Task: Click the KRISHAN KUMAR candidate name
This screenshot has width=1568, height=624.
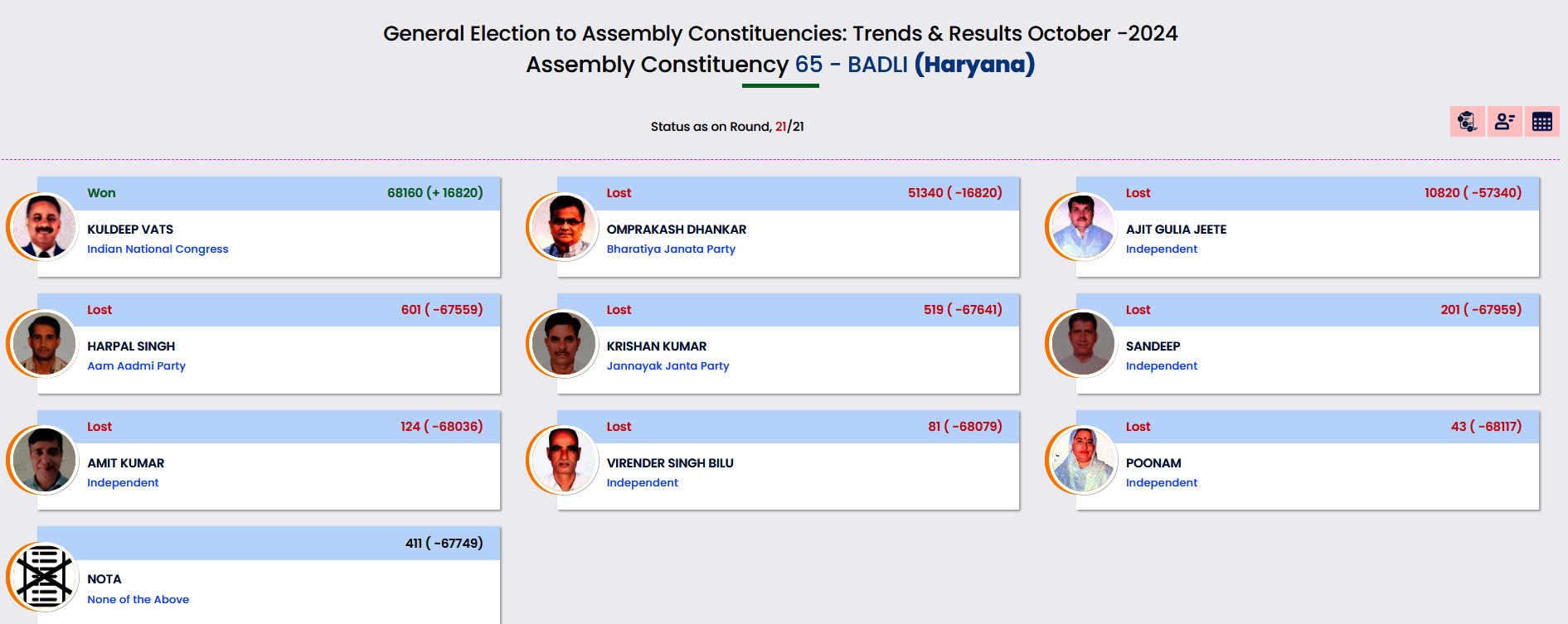Action: [656, 346]
